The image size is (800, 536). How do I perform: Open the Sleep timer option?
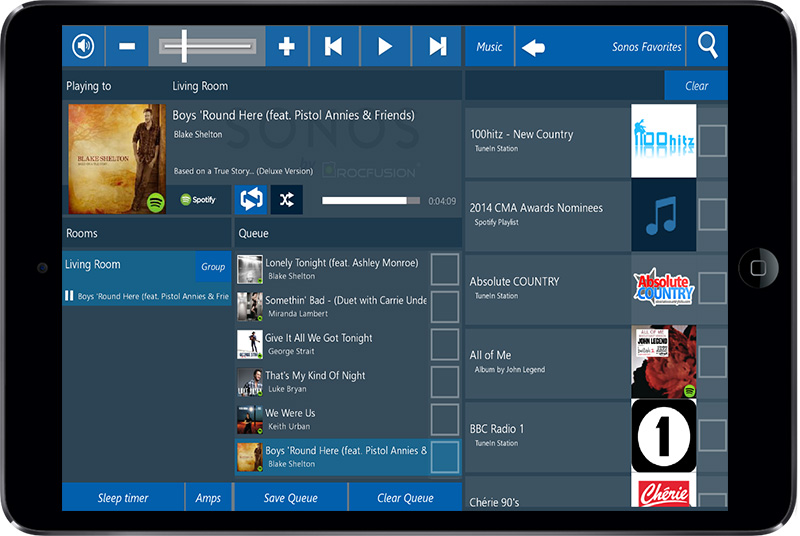tap(123, 498)
